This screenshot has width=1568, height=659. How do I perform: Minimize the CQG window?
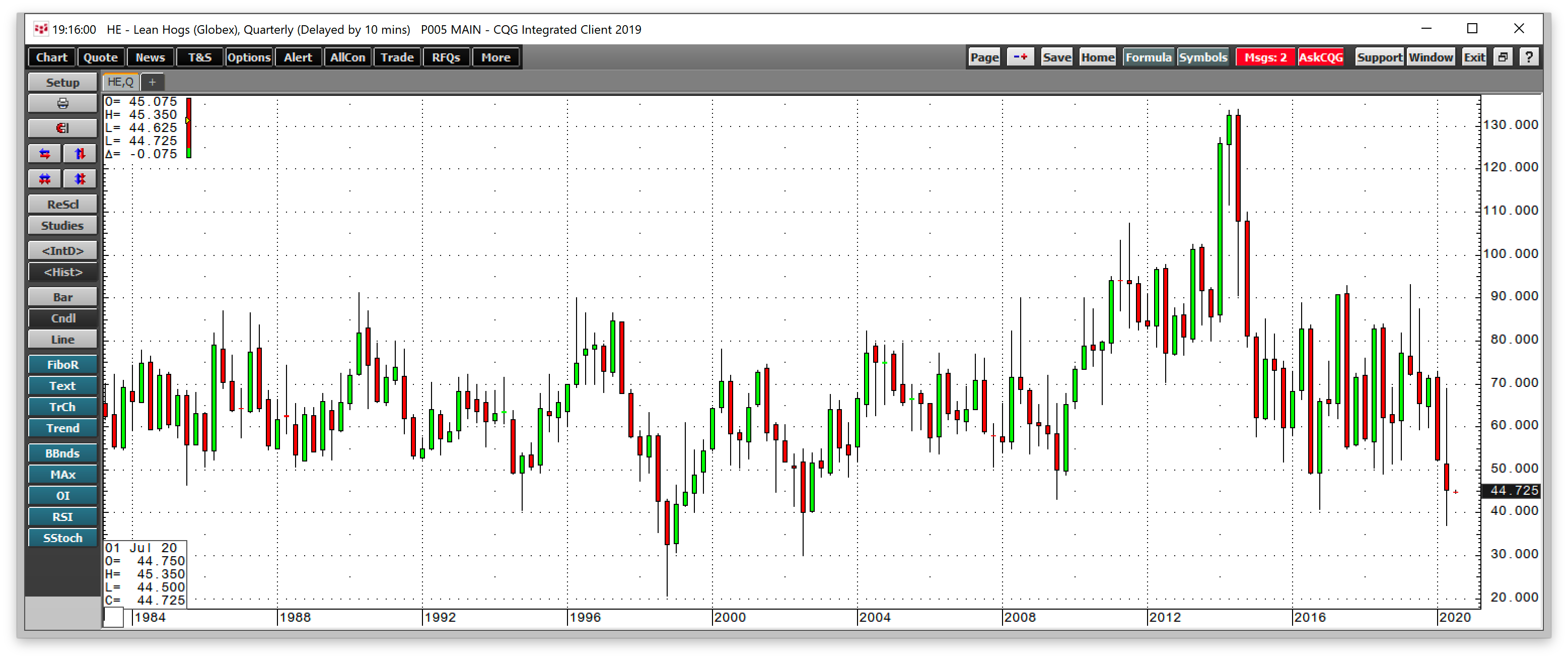point(1426,29)
